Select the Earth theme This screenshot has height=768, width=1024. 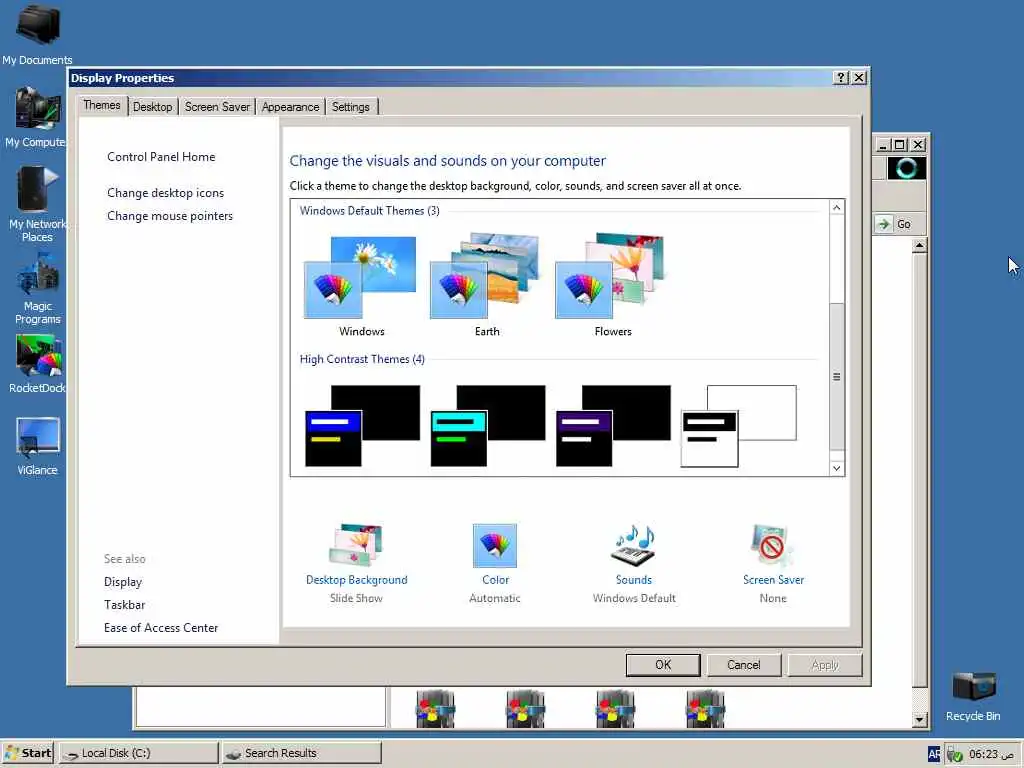click(486, 285)
